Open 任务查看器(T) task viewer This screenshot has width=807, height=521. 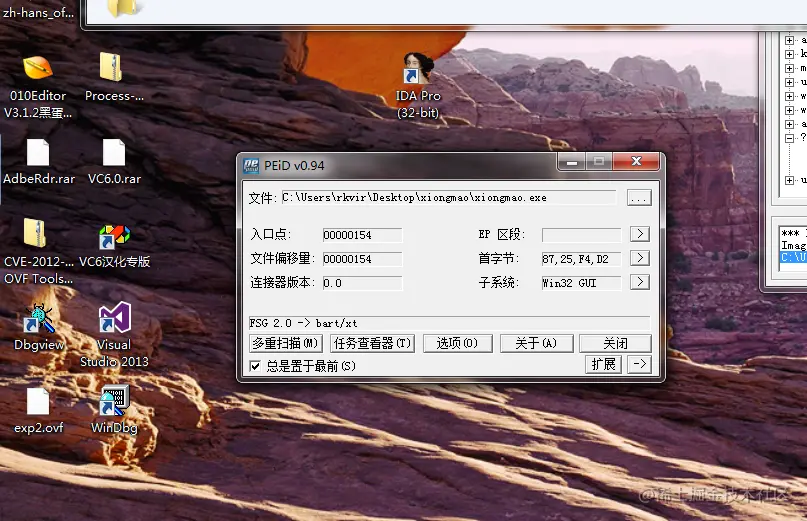click(373, 343)
